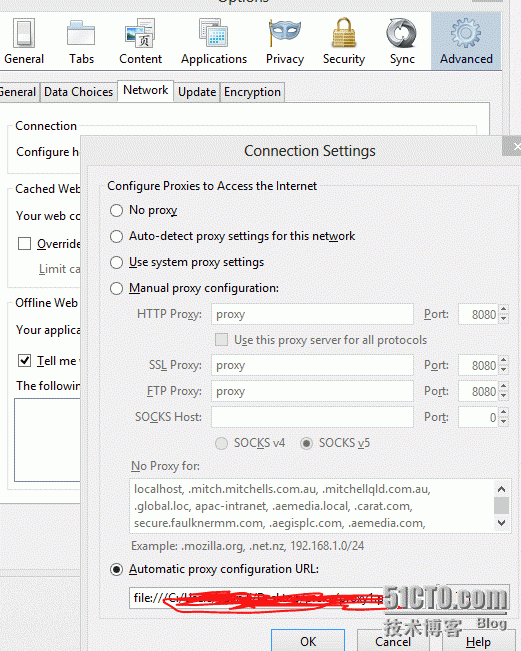Decrease the SOCKS port value
The height and width of the screenshot is (651, 521).
(504, 421)
